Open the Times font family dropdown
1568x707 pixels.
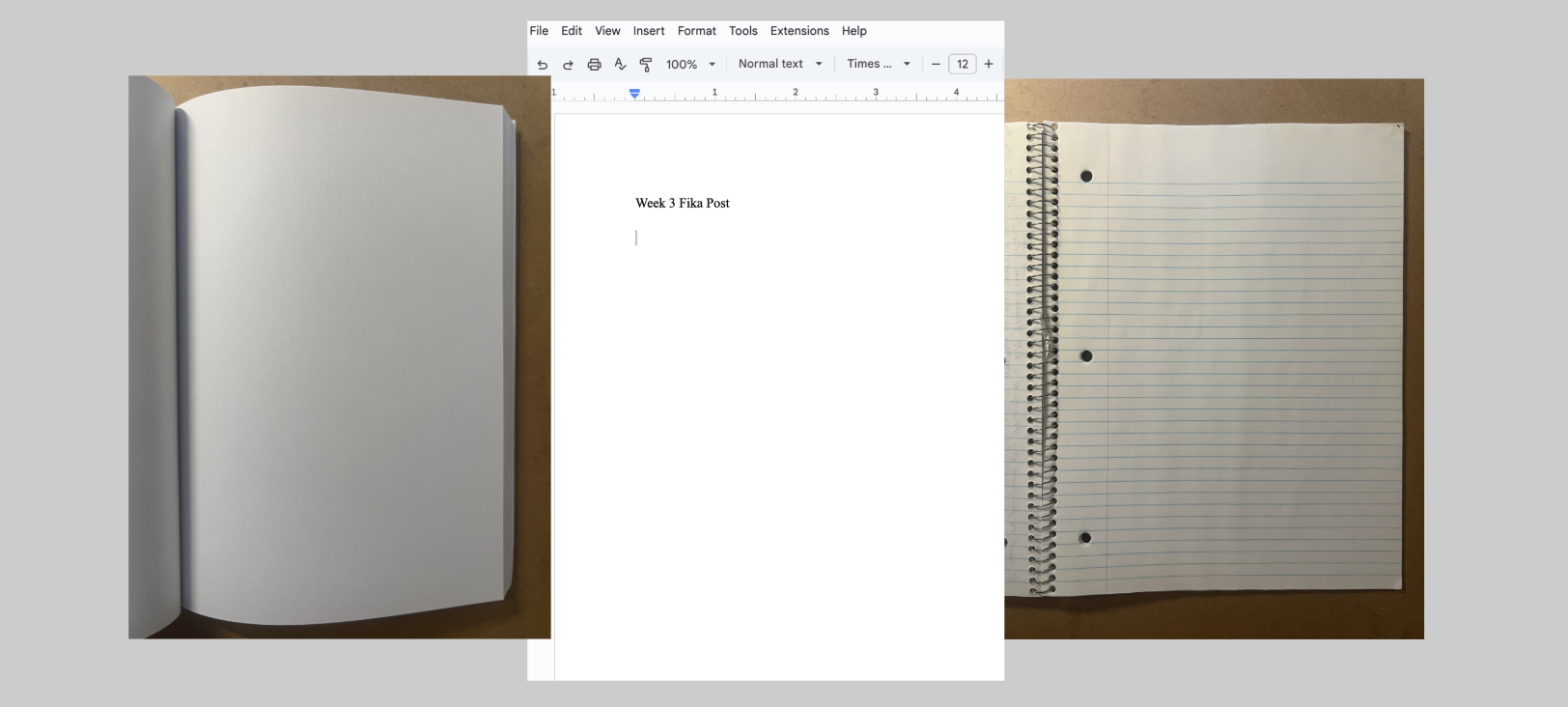pos(879,64)
